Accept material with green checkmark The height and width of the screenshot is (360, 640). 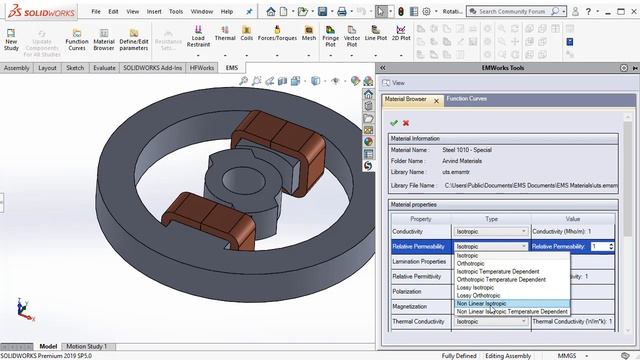point(394,123)
